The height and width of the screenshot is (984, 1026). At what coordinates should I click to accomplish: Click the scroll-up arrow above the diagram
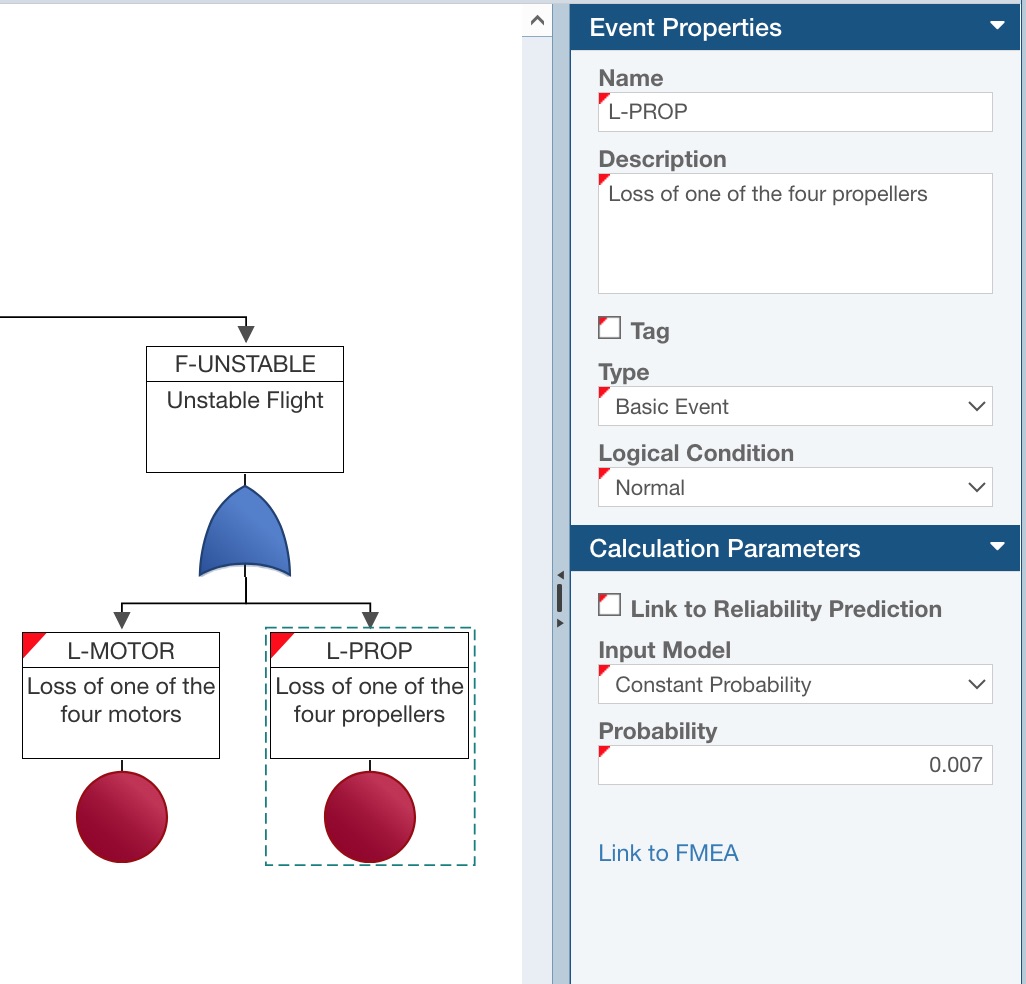pos(536,20)
